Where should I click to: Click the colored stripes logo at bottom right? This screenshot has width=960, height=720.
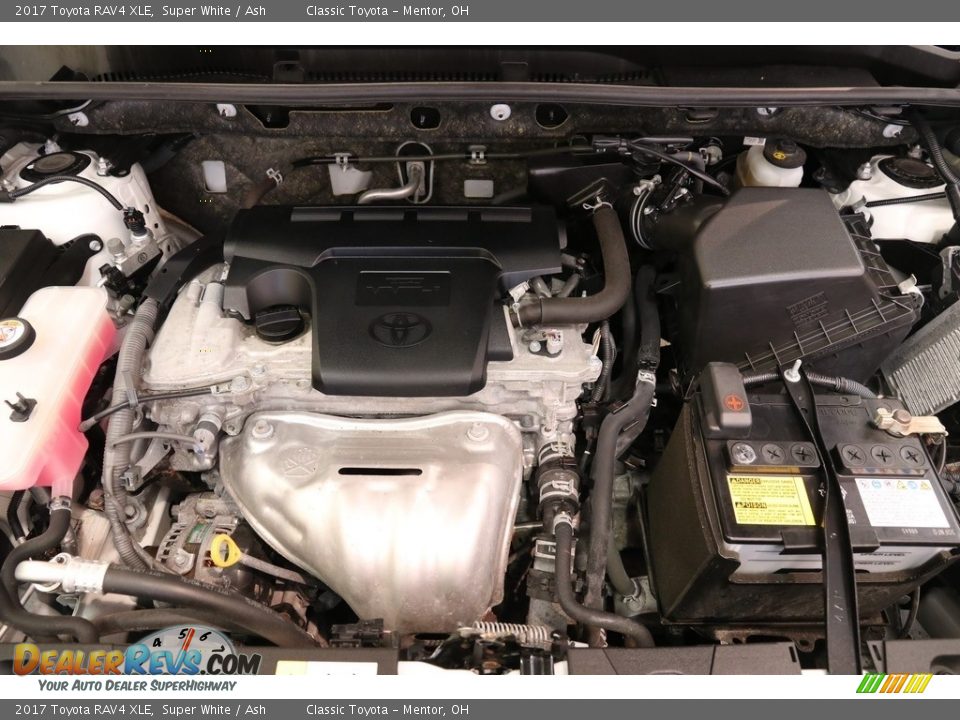[894, 683]
